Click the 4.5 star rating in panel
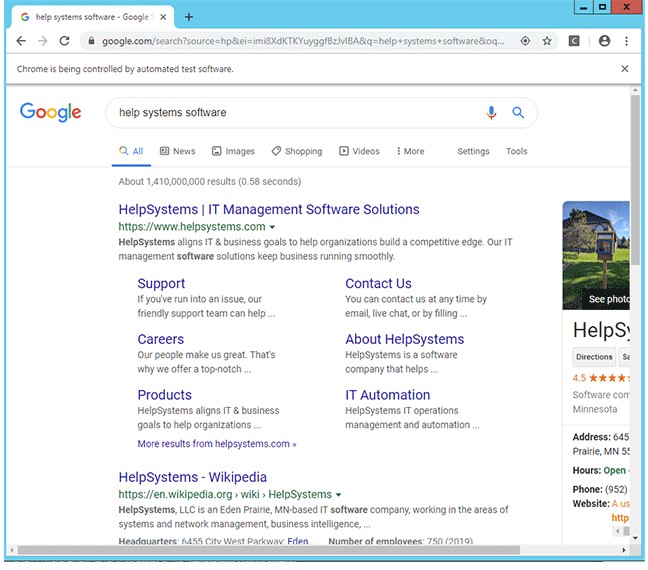648x570 pixels. pos(601,378)
